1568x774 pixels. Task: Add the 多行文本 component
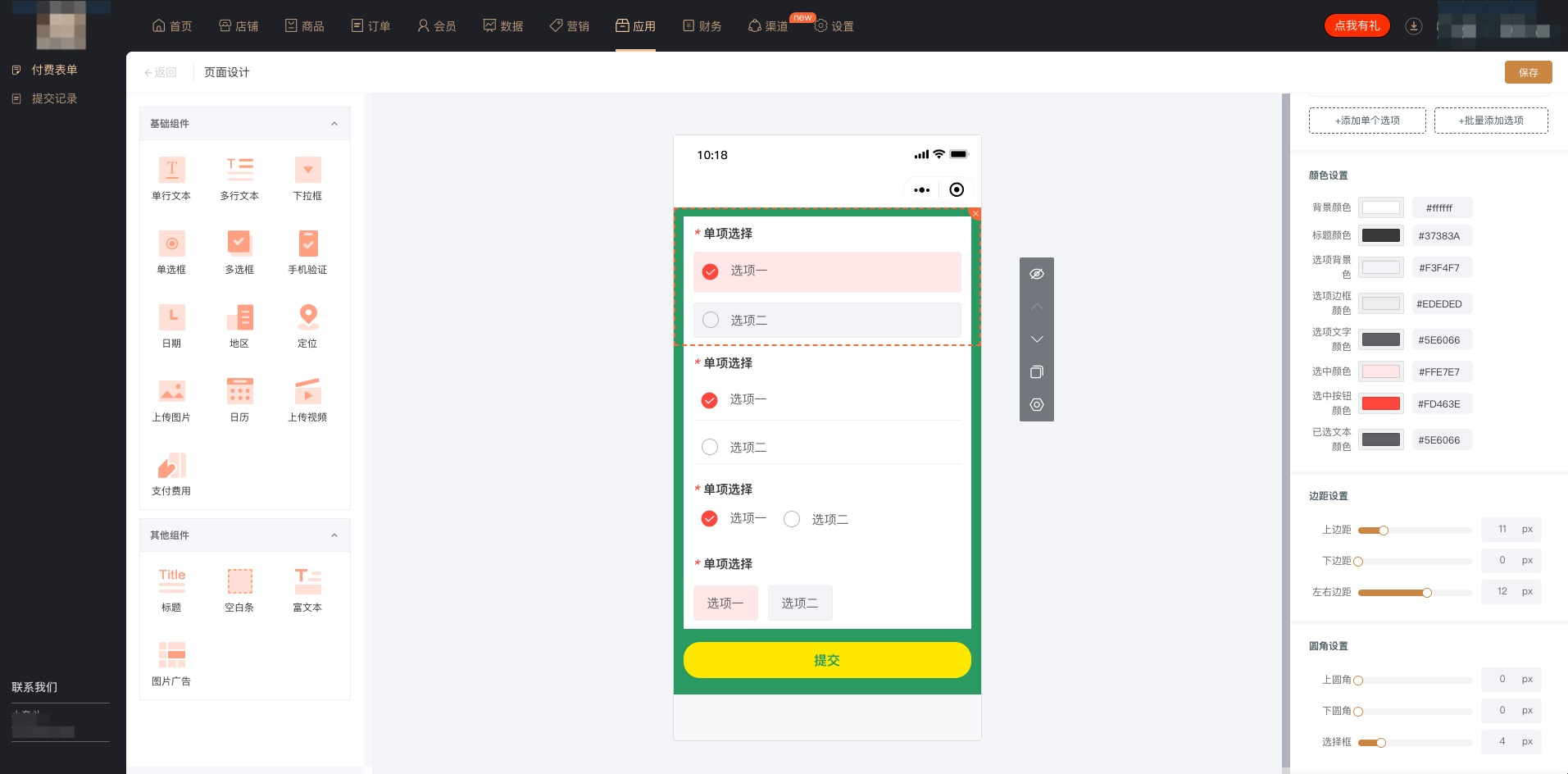(239, 179)
